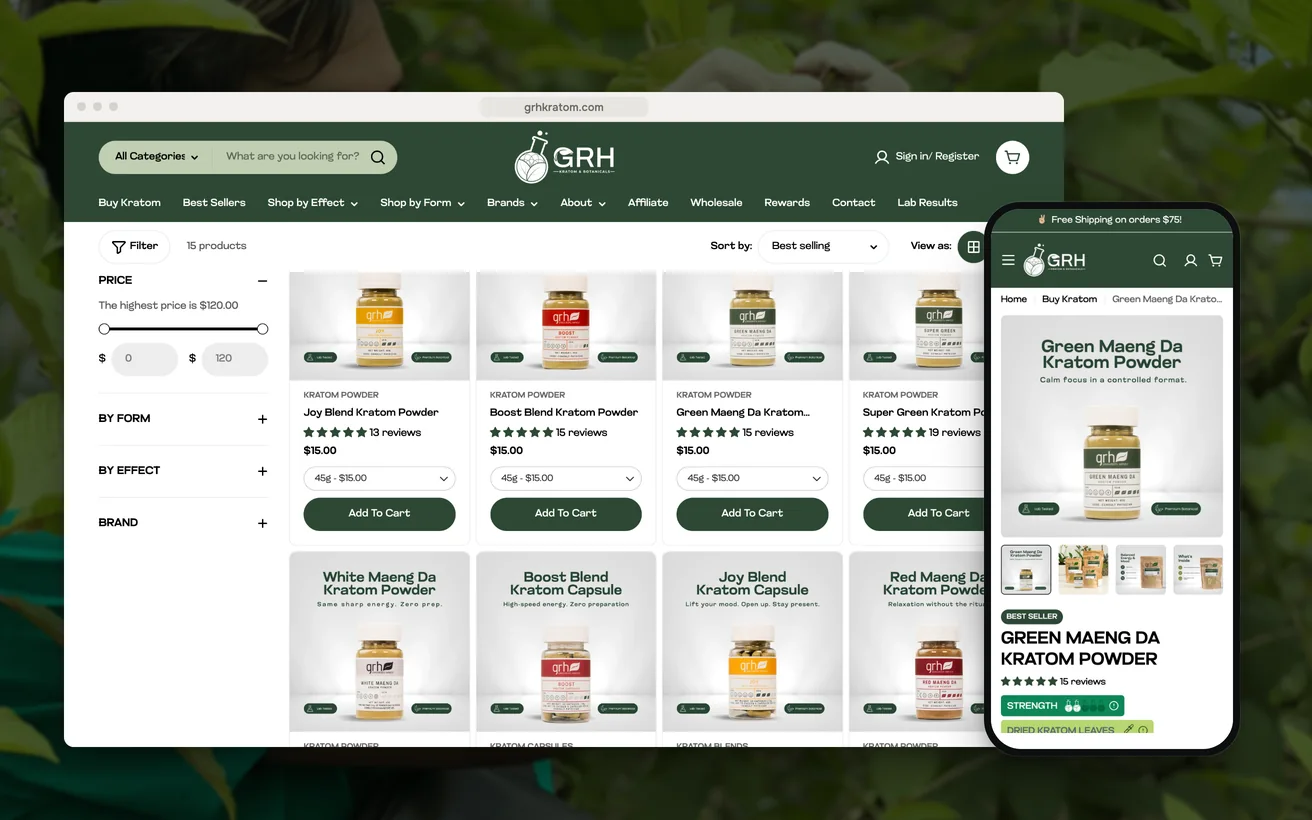This screenshot has width=1312, height=820.
Task: Open the Best Sellers nav link
Action: 214,203
